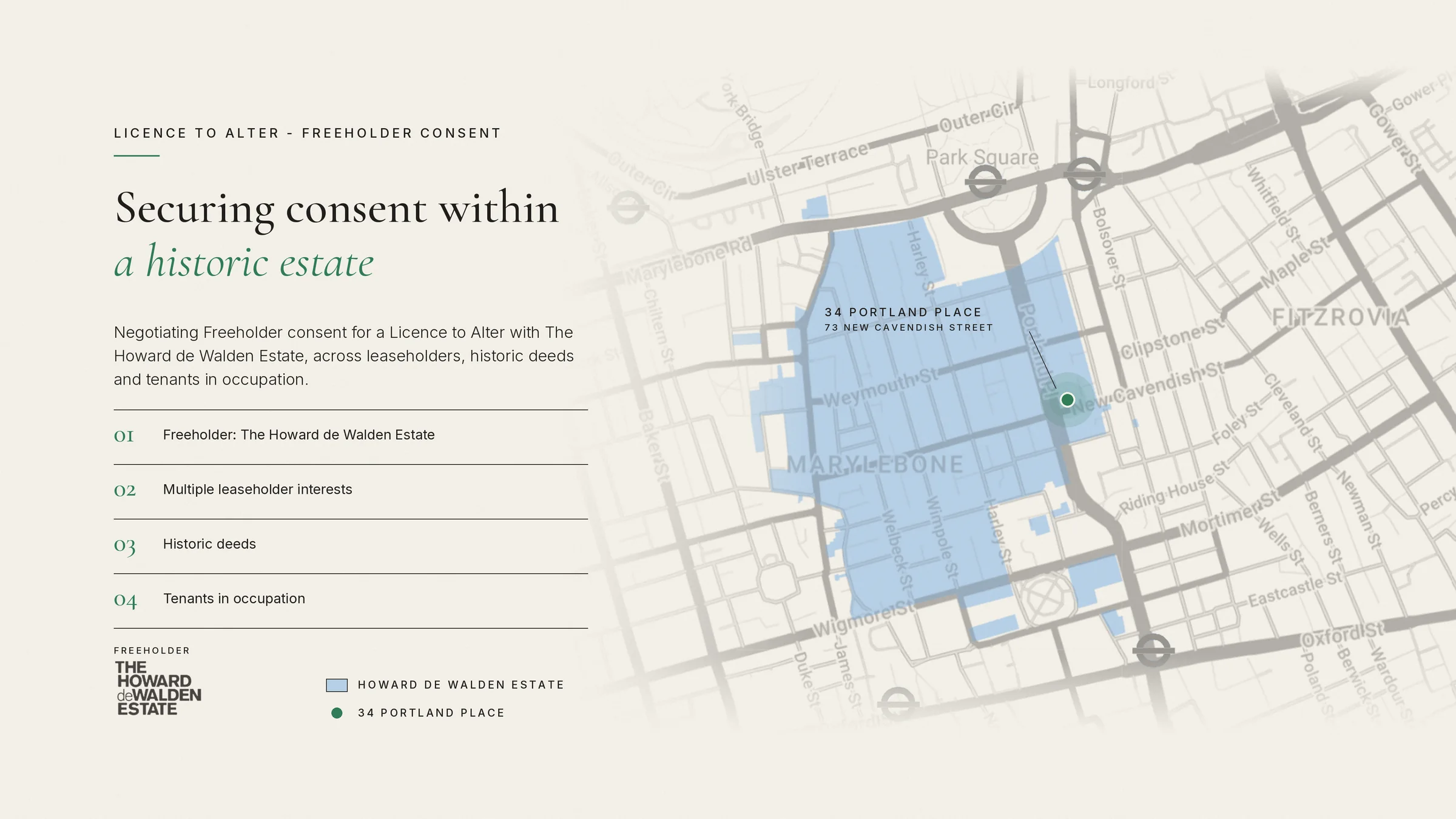This screenshot has width=1456, height=819.
Task: Click the 'Marylebone Rd' street label
Action: (689, 262)
